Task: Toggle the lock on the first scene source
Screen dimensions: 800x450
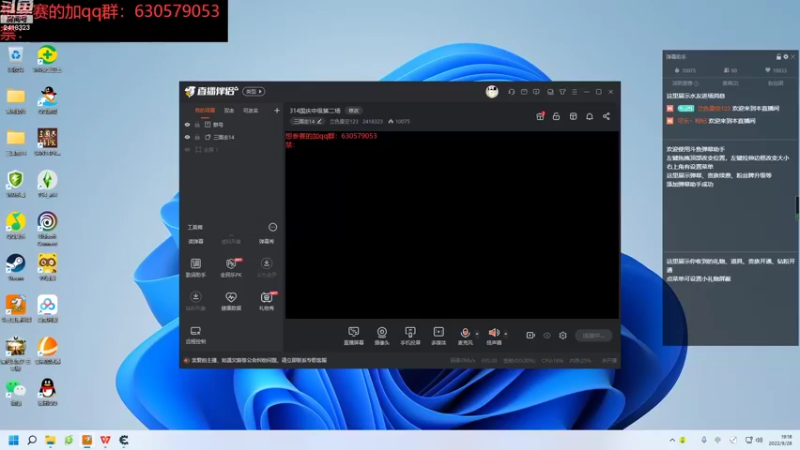Action: (197, 124)
